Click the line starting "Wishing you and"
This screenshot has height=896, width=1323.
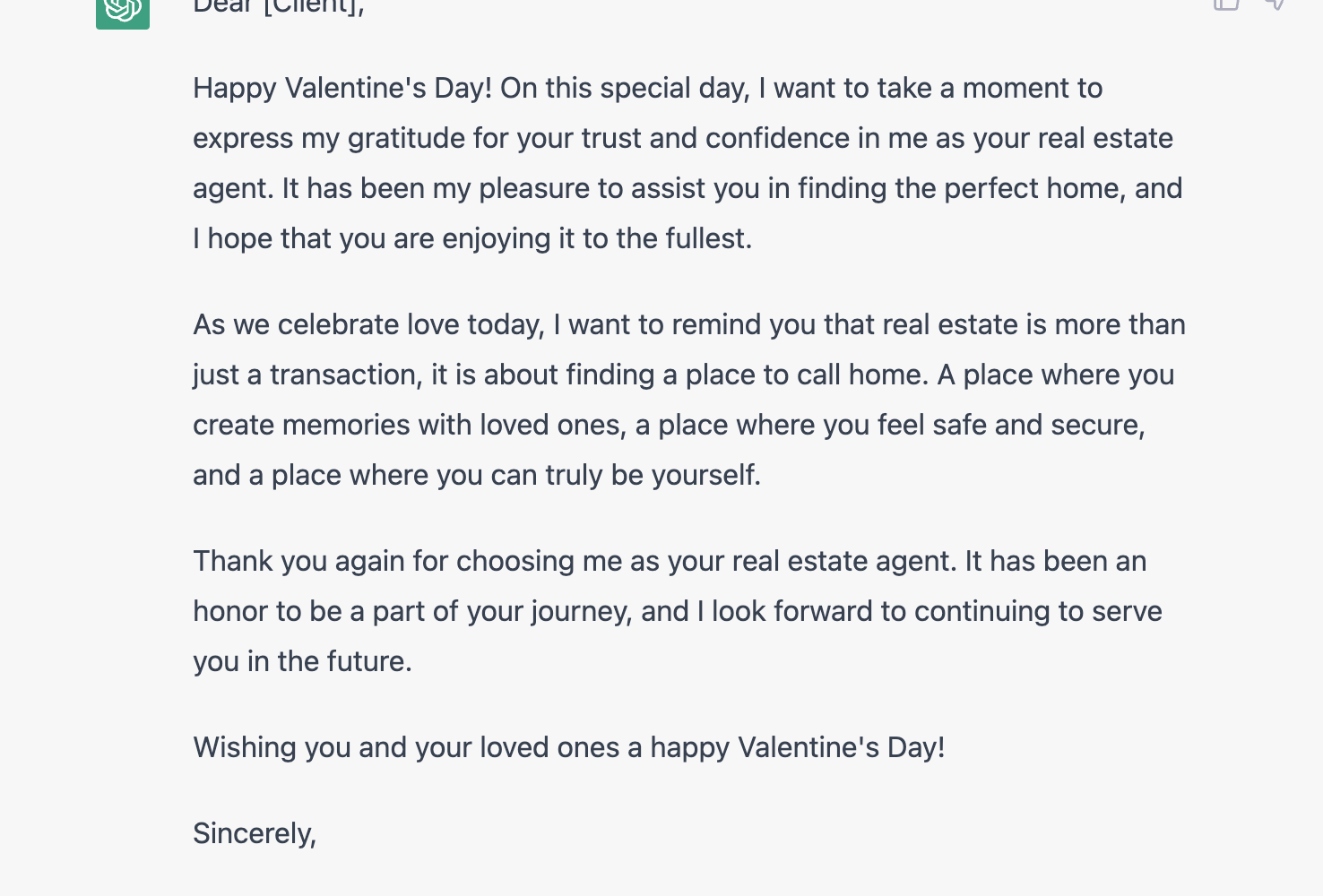coord(568,747)
